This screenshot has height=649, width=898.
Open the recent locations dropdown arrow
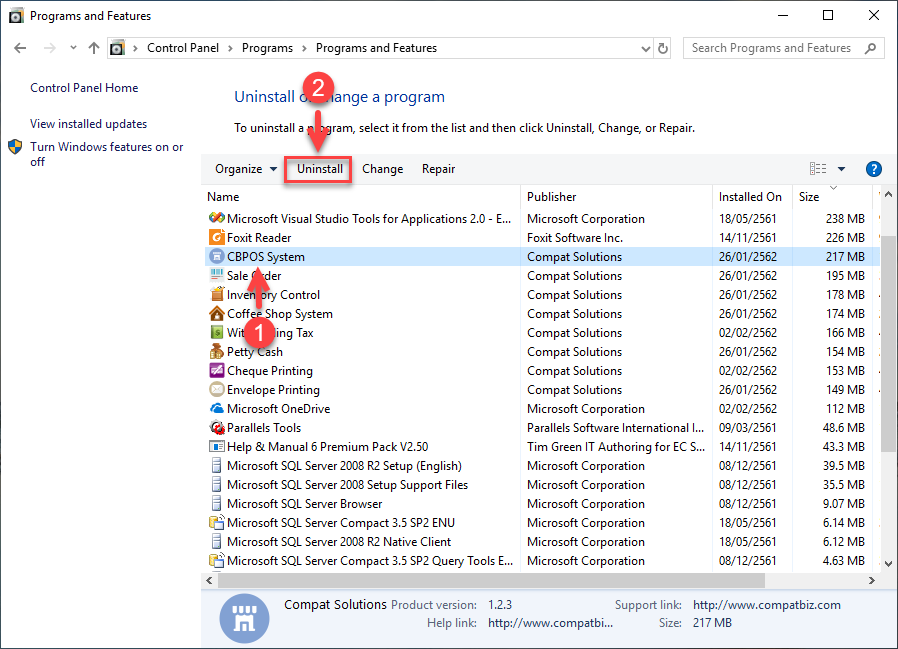click(73, 48)
